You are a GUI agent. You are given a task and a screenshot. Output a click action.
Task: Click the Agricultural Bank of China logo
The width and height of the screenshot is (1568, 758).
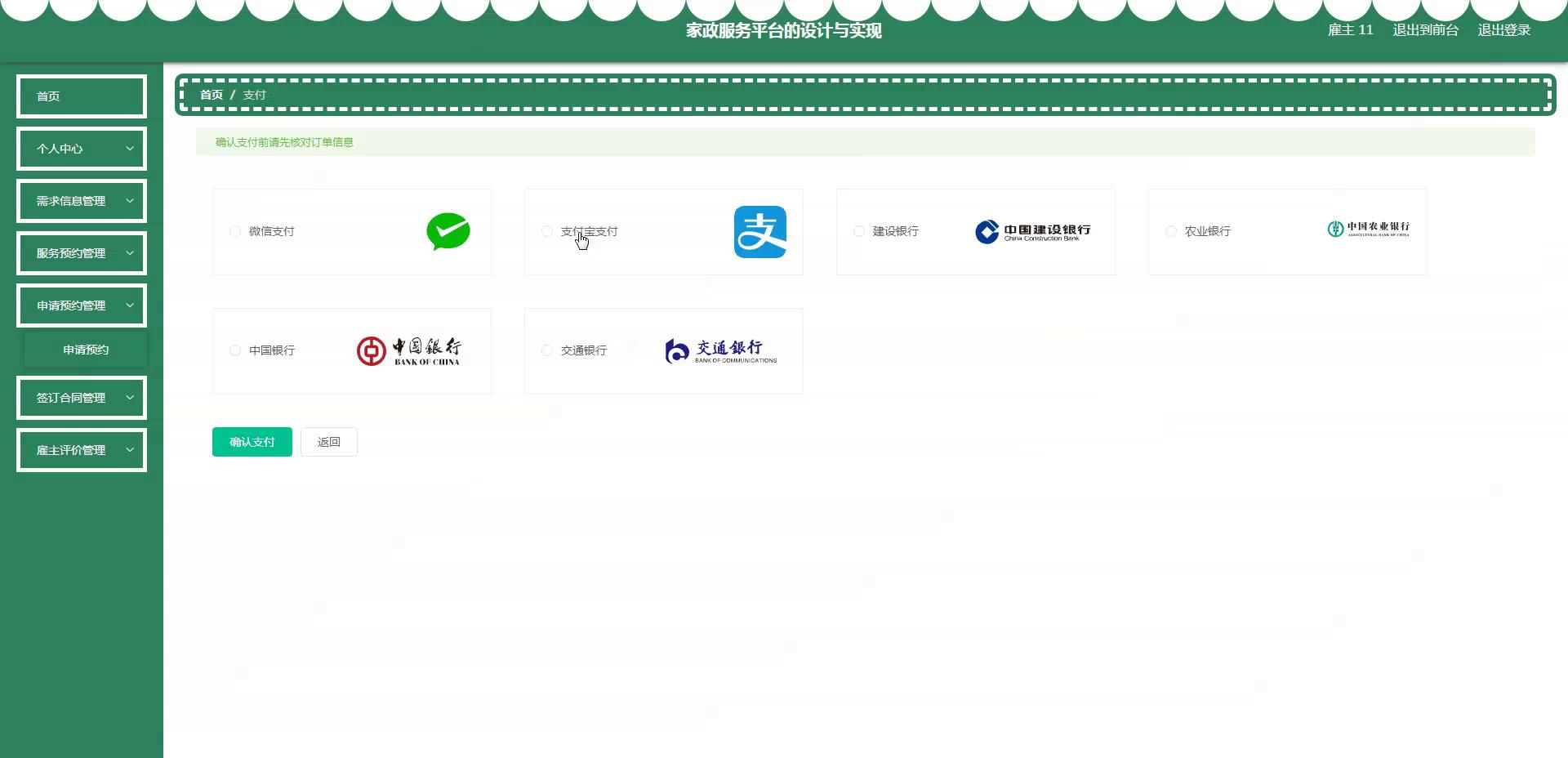[1369, 230]
